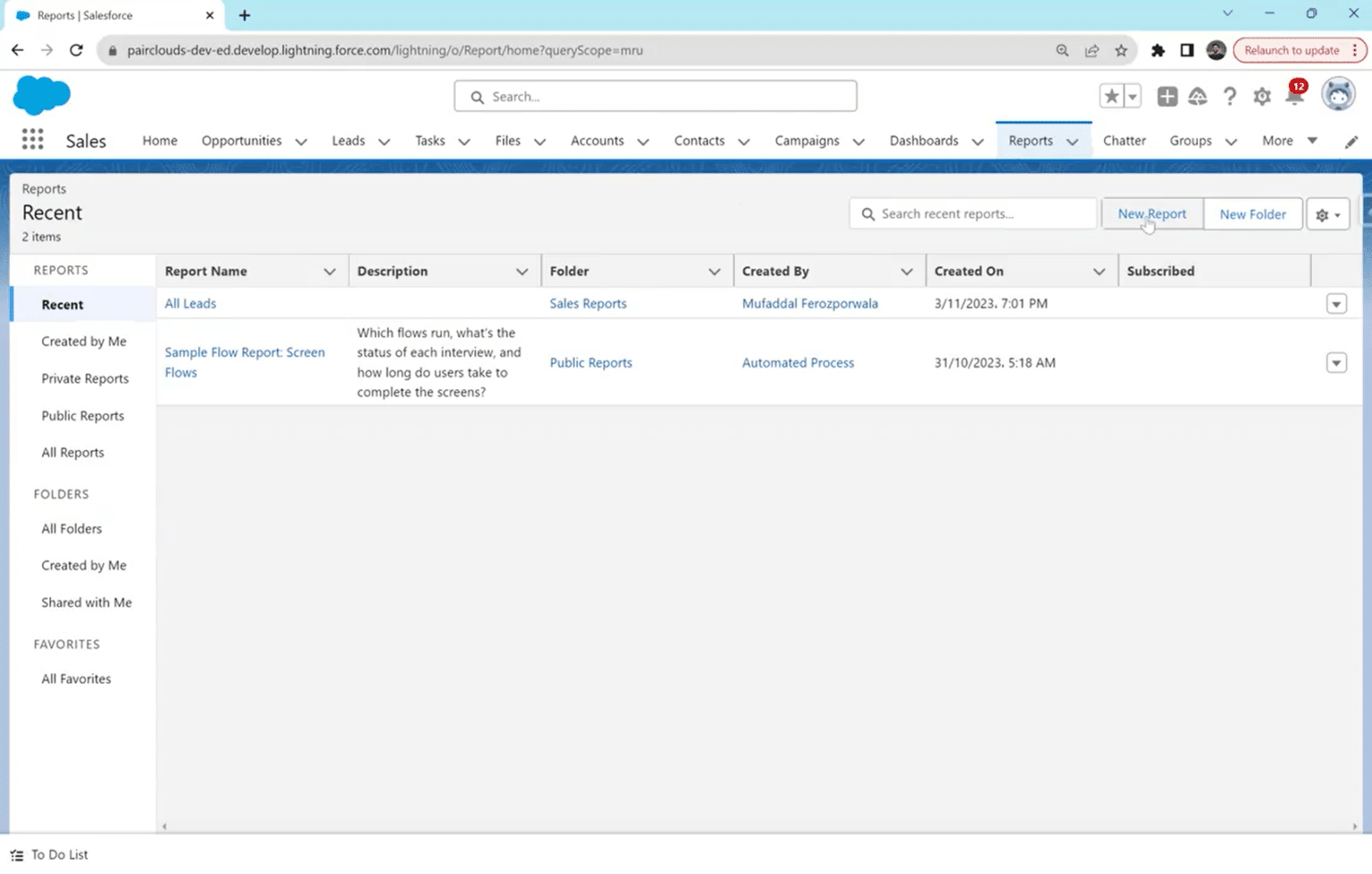Open Created On column menu chevron
The width and height of the screenshot is (1372, 874).
tap(1099, 271)
